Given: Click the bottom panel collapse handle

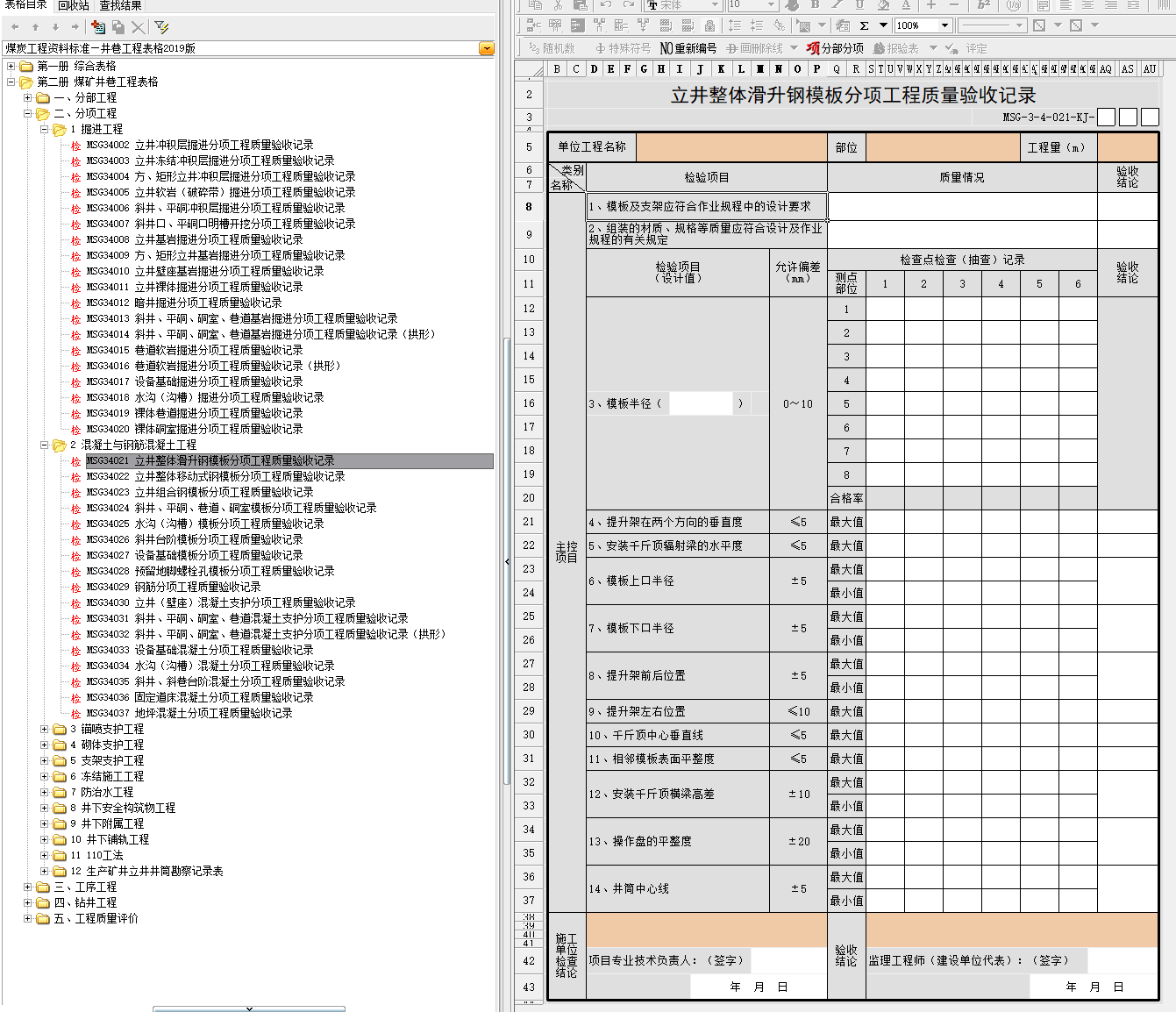Looking at the screenshot, I should (249, 1008).
